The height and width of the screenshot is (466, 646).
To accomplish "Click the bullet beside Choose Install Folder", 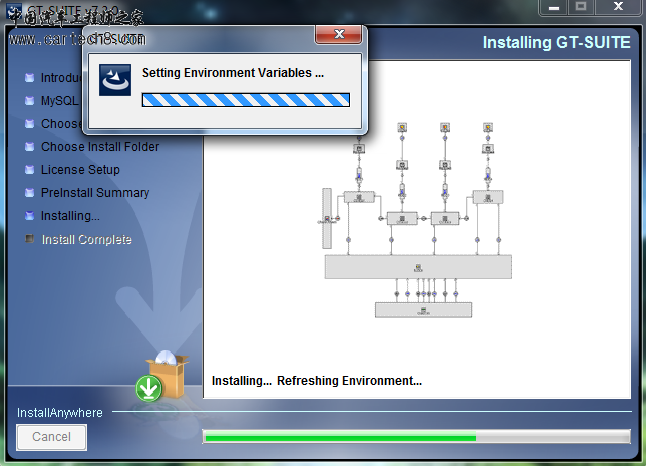I will pos(30,147).
